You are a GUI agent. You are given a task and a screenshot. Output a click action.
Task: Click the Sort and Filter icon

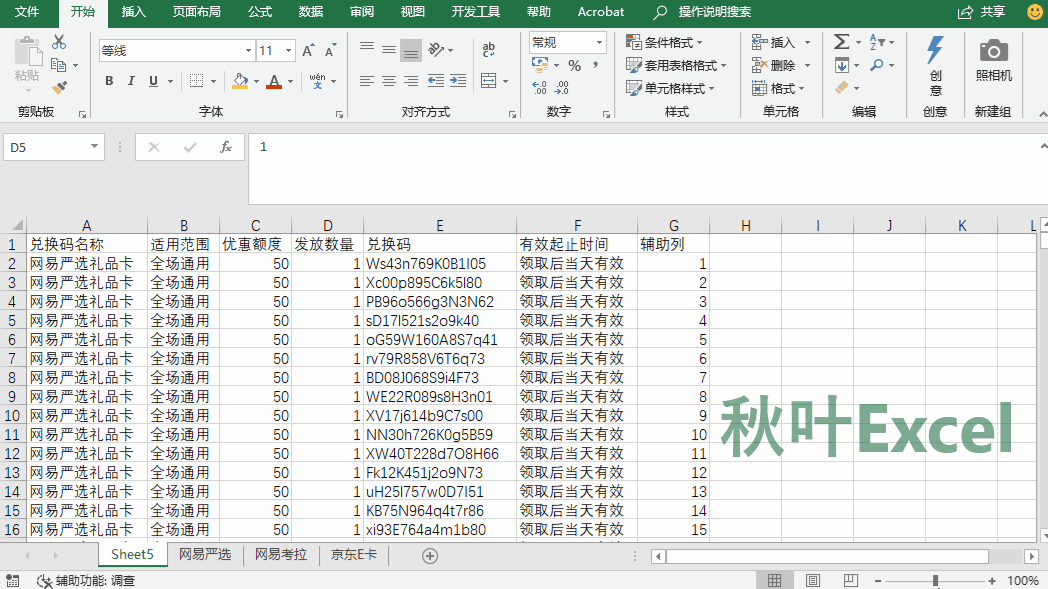pyautogui.click(x=877, y=42)
